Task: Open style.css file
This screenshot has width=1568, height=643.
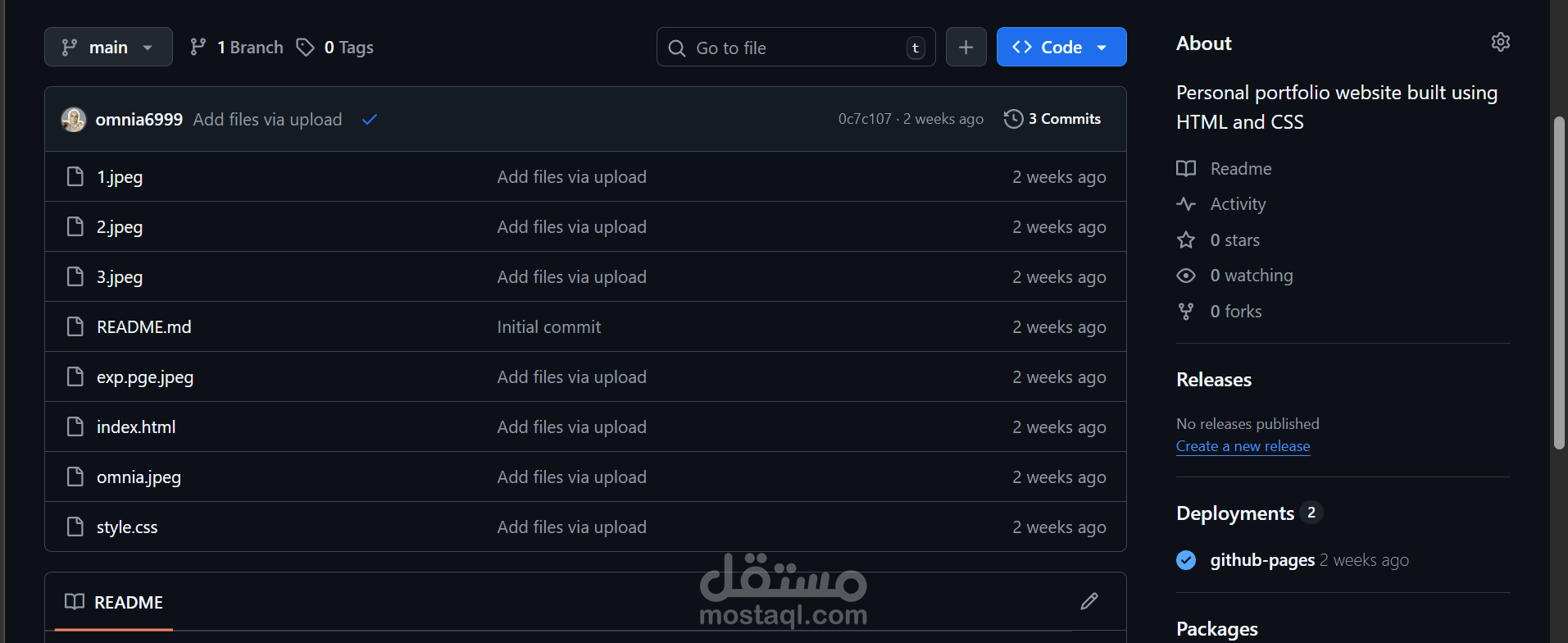Action: coord(127,527)
